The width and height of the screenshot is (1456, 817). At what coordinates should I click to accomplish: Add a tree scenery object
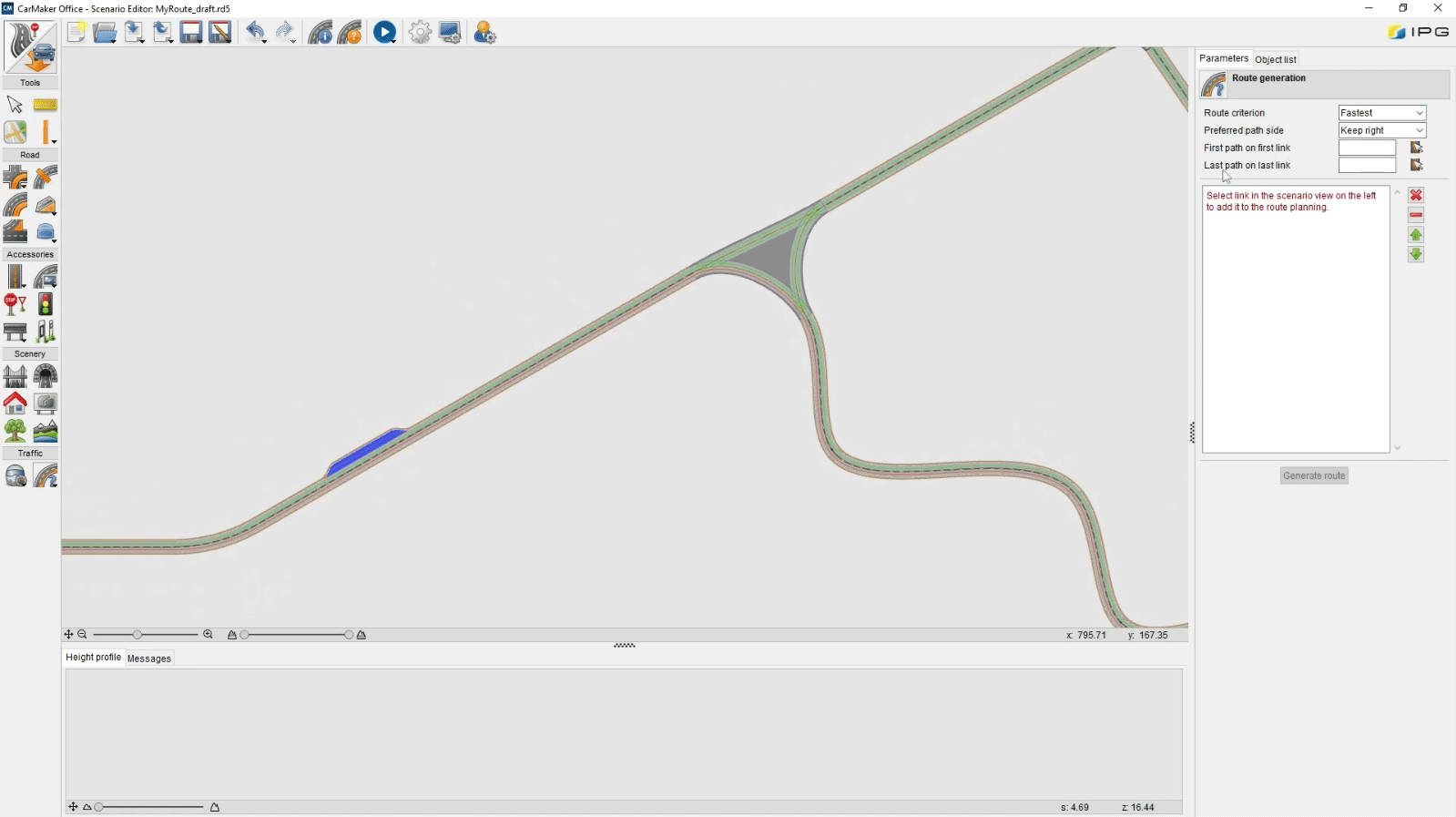[x=15, y=430]
